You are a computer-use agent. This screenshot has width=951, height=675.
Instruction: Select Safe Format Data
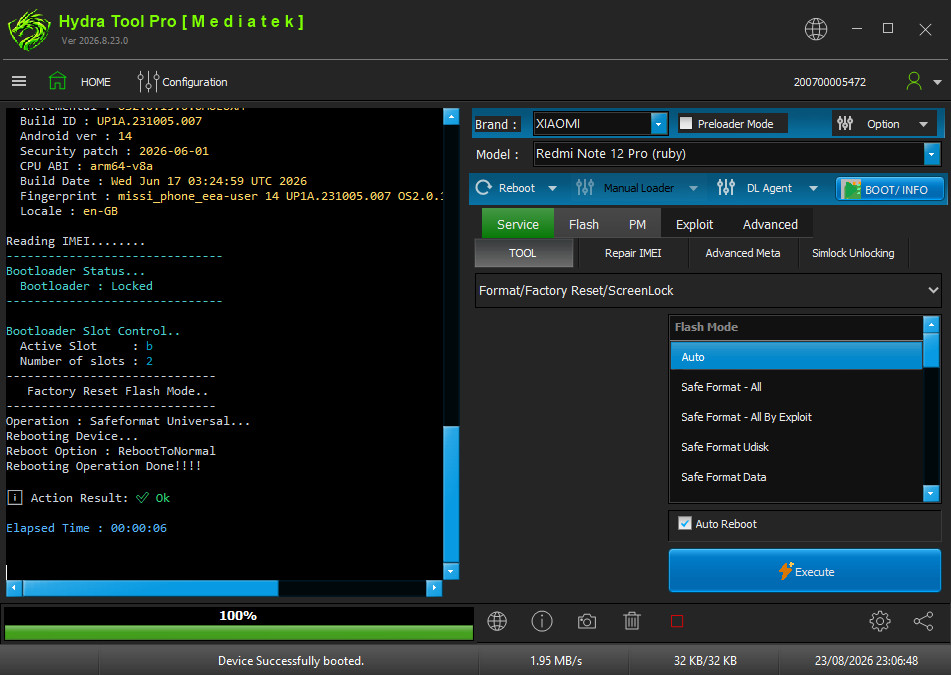tap(796, 477)
